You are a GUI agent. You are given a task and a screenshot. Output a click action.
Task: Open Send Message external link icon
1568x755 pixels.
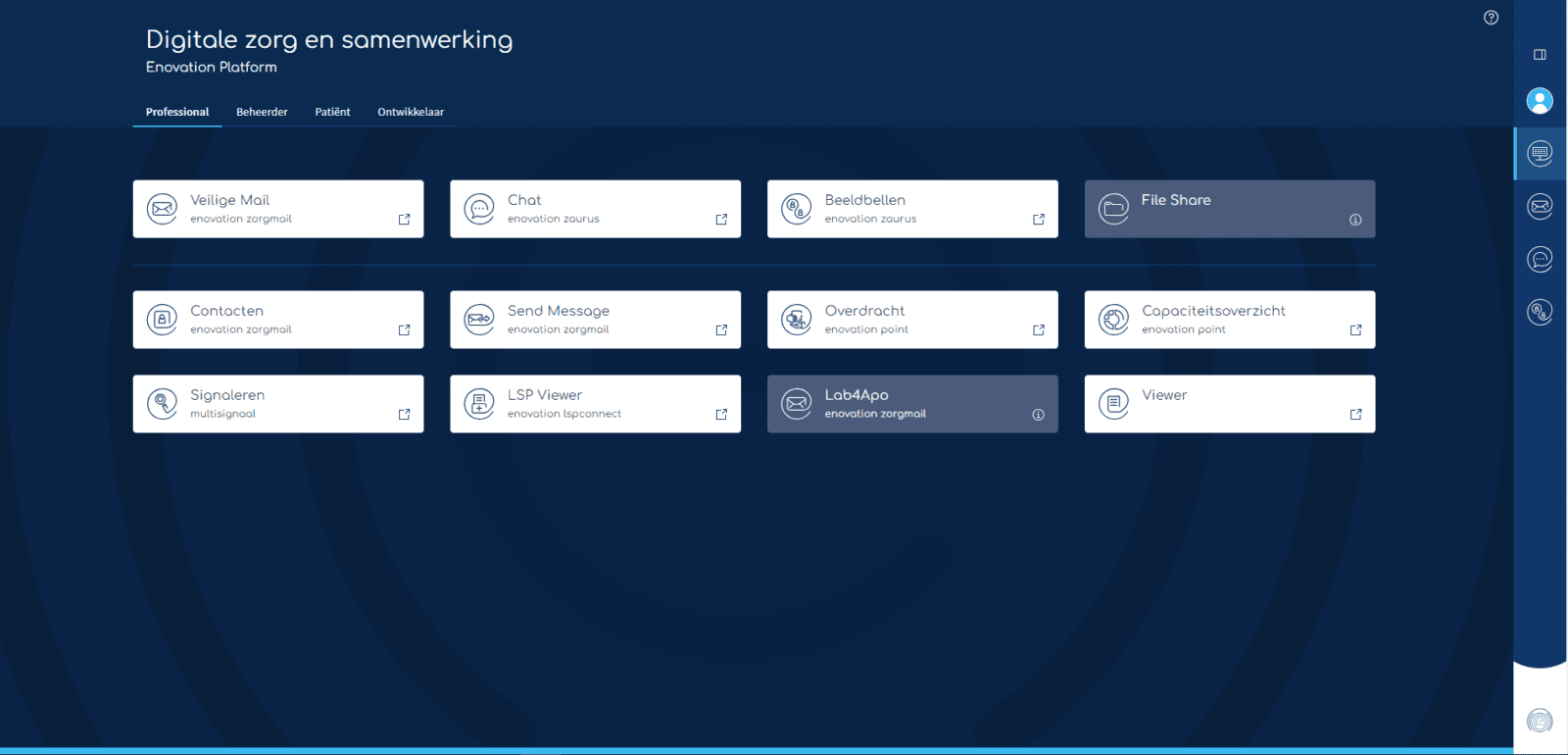[x=721, y=330]
